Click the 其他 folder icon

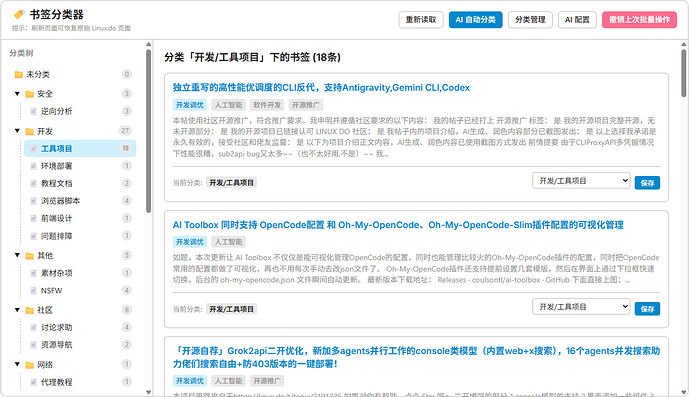coord(29,256)
